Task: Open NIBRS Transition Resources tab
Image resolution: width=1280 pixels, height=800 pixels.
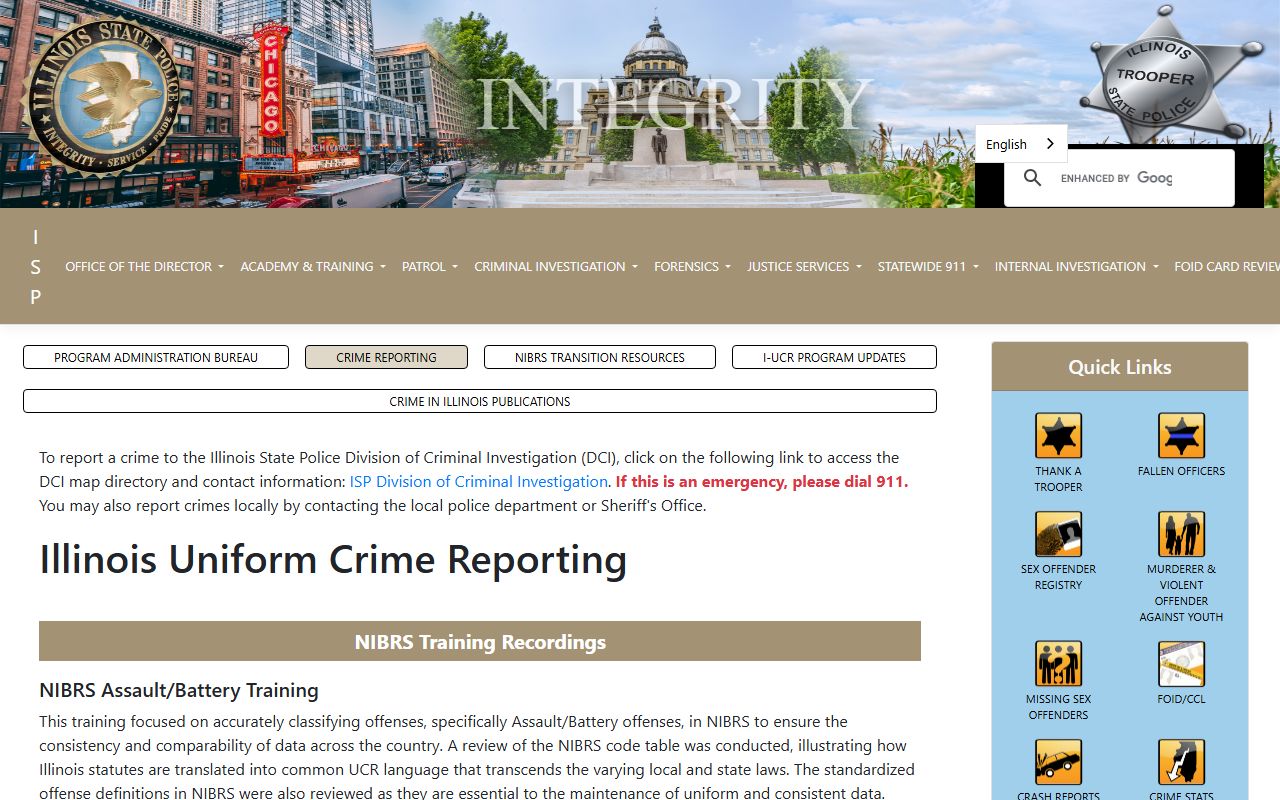Action: click(x=600, y=357)
